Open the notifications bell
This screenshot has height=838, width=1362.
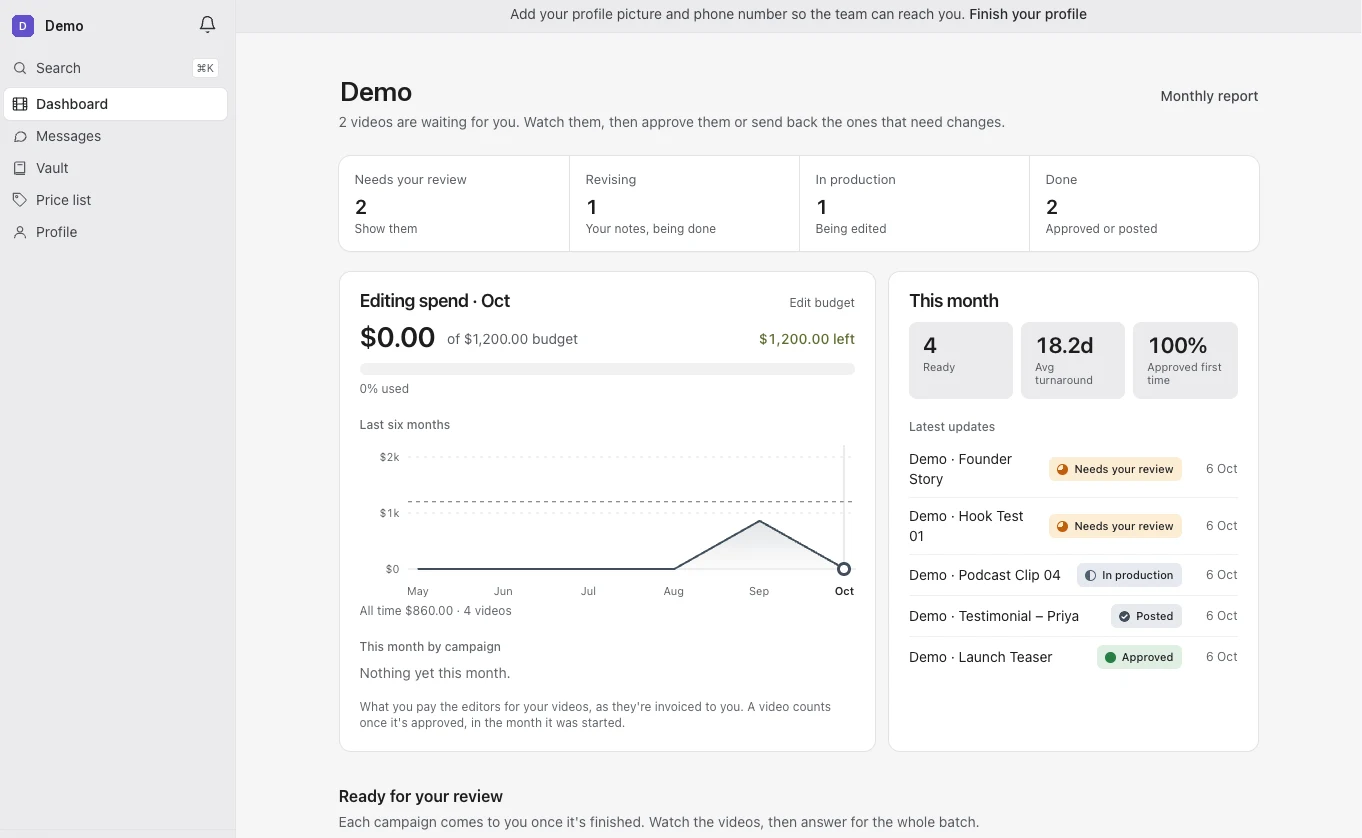click(207, 25)
